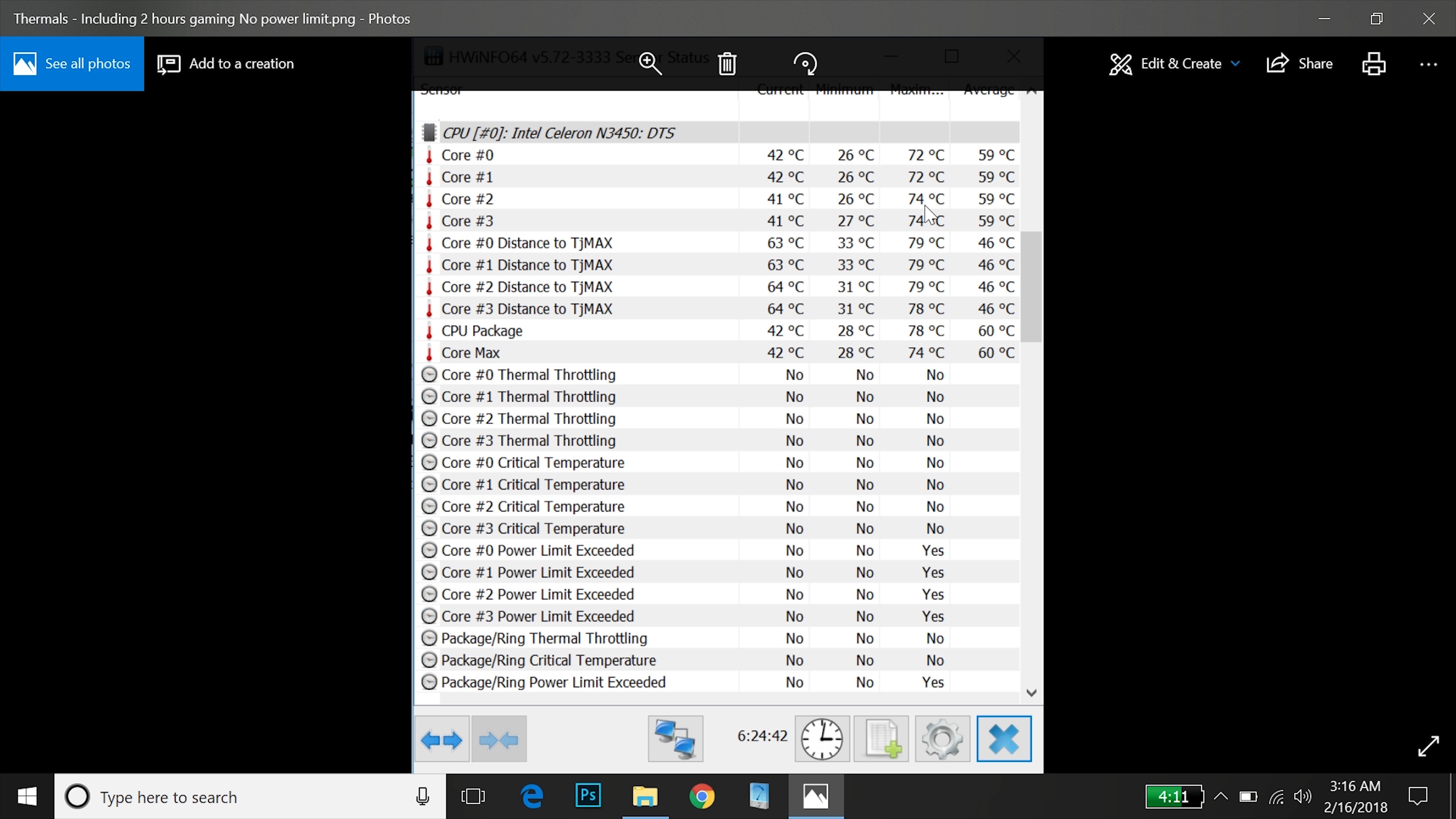Delete the photo with the trash icon
Screen dimensions: 1456x819
coord(727,63)
